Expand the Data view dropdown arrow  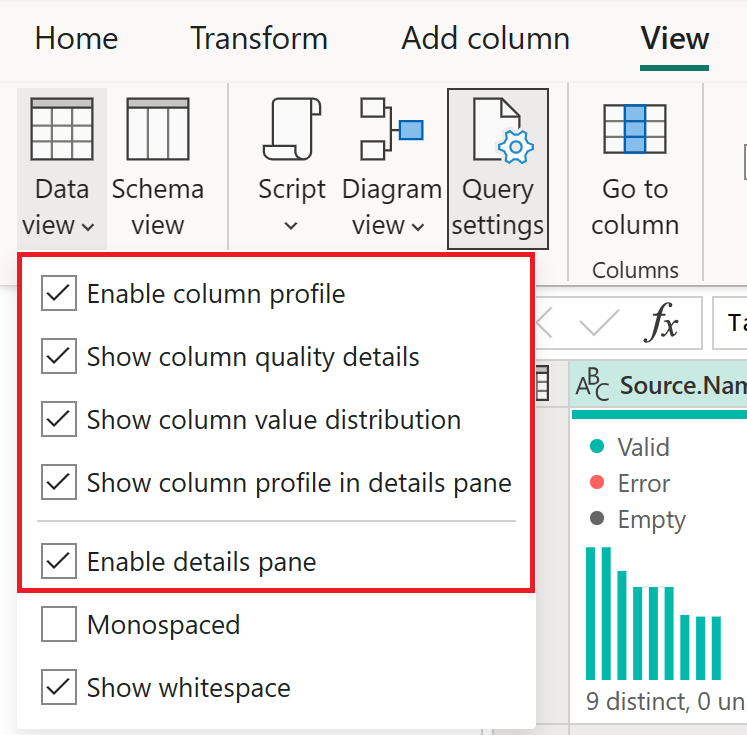88,227
